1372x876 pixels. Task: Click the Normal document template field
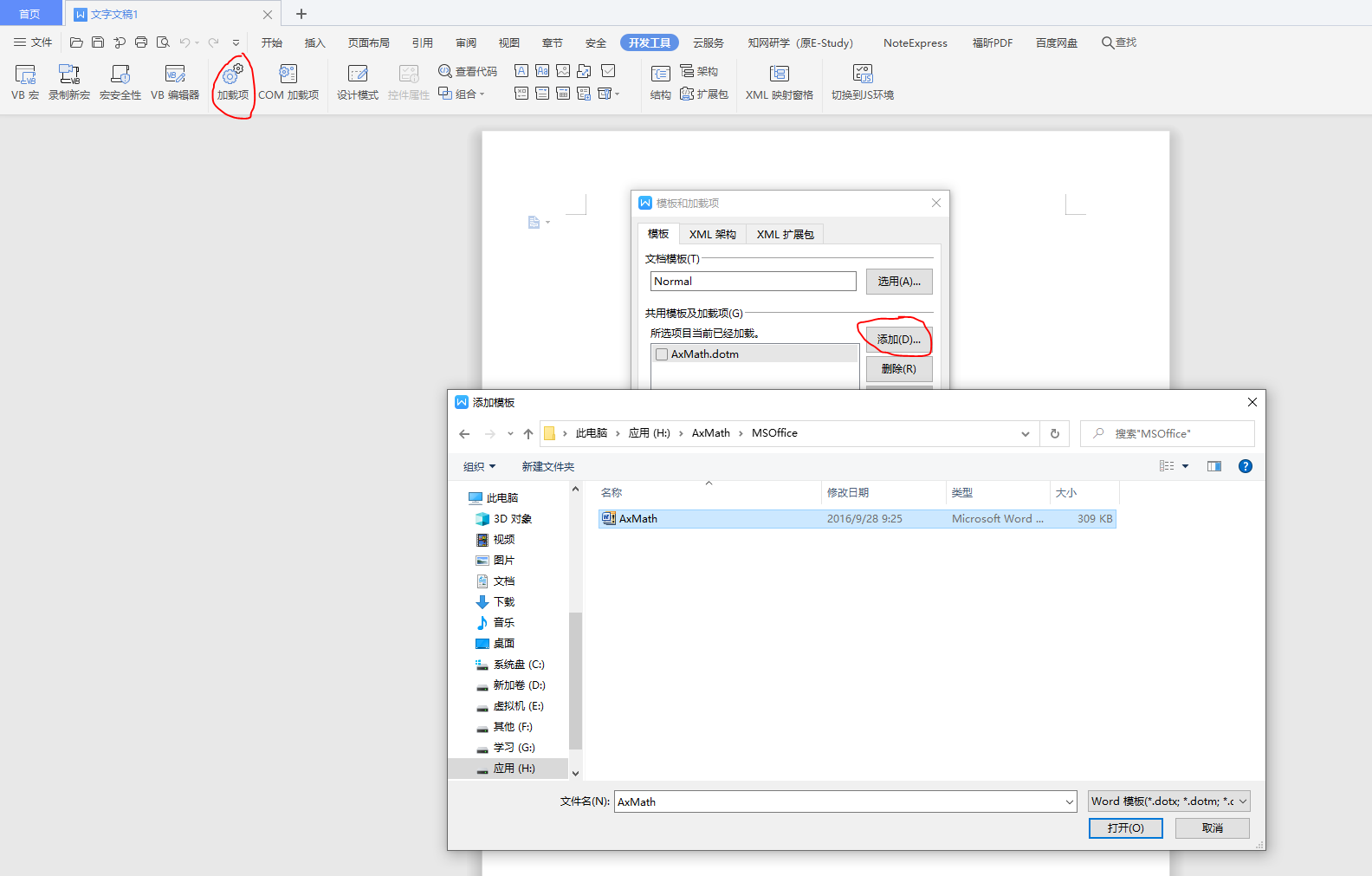(754, 282)
